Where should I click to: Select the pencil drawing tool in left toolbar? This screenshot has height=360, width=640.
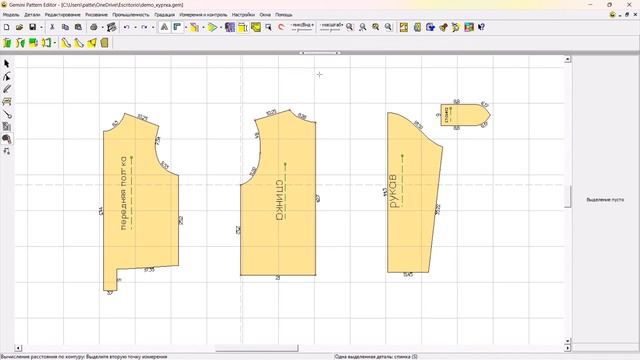(7, 89)
